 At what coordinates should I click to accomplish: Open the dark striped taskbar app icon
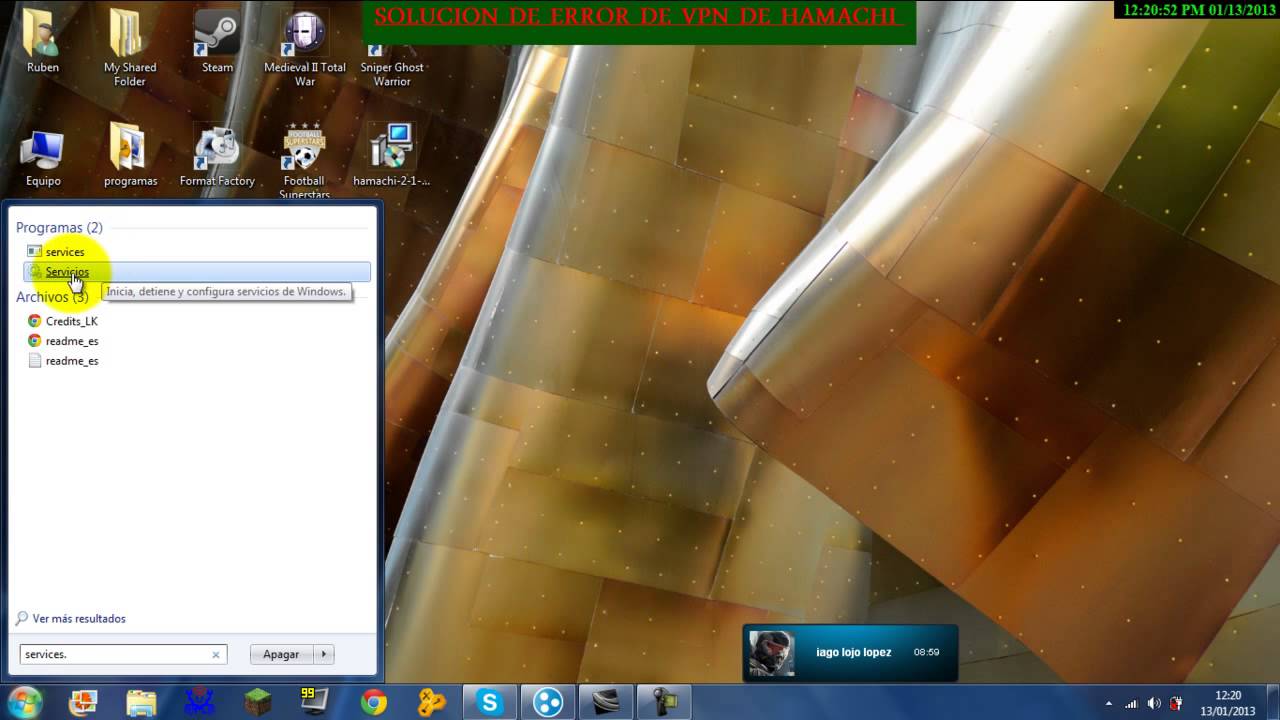point(606,702)
